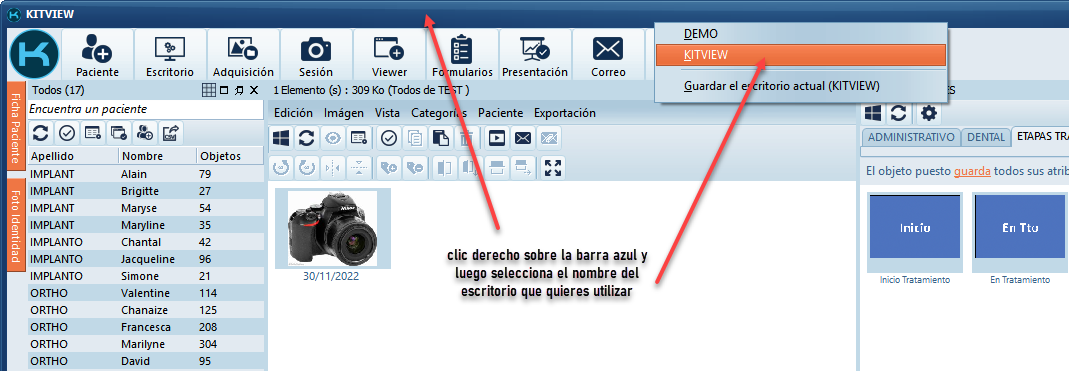Select KITVIEW desktop from context menu
The height and width of the screenshot is (371, 1069).
pyautogui.click(x=800, y=55)
